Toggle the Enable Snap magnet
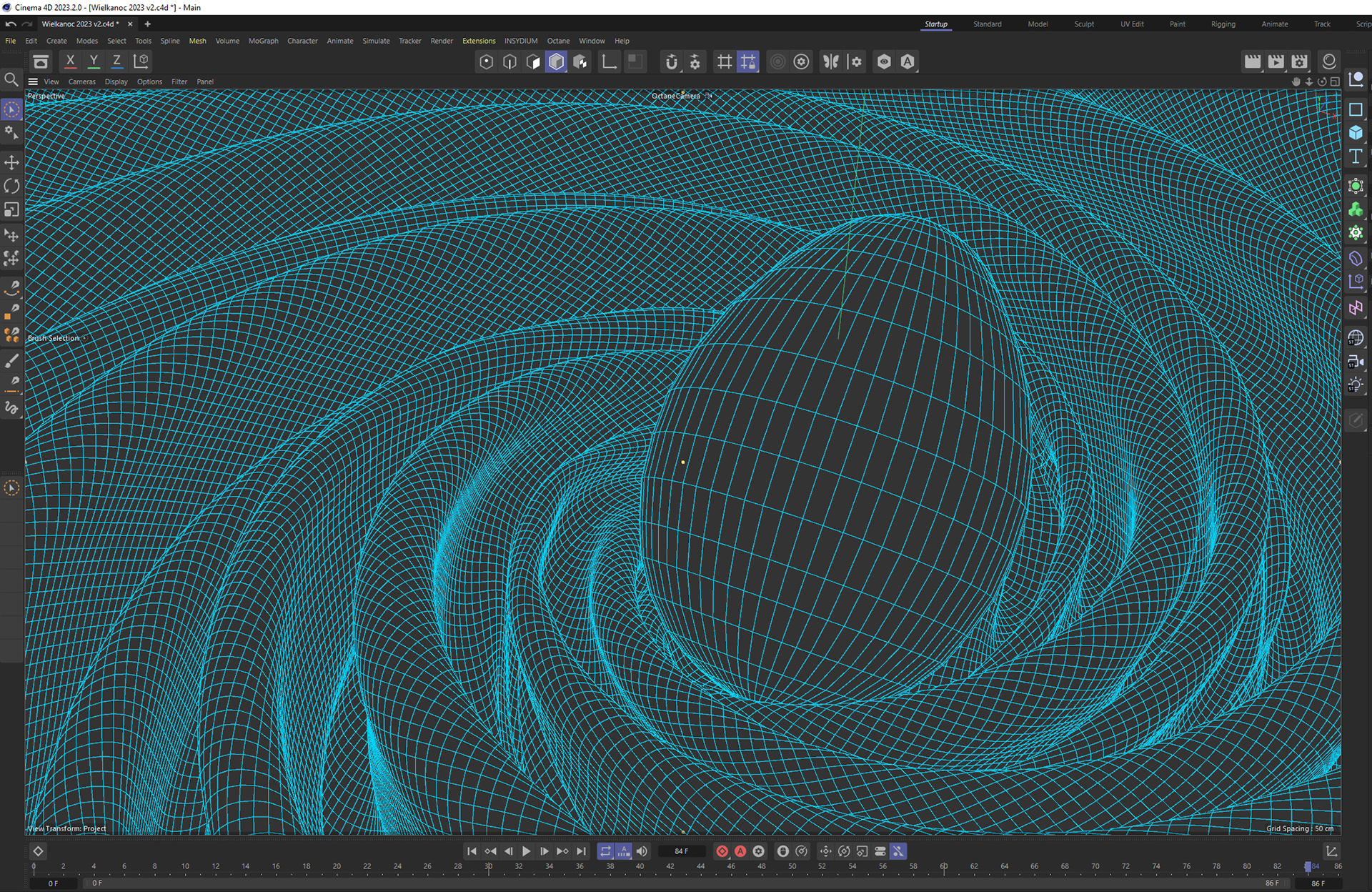Image resolution: width=1372 pixels, height=892 pixels. [671, 61]
